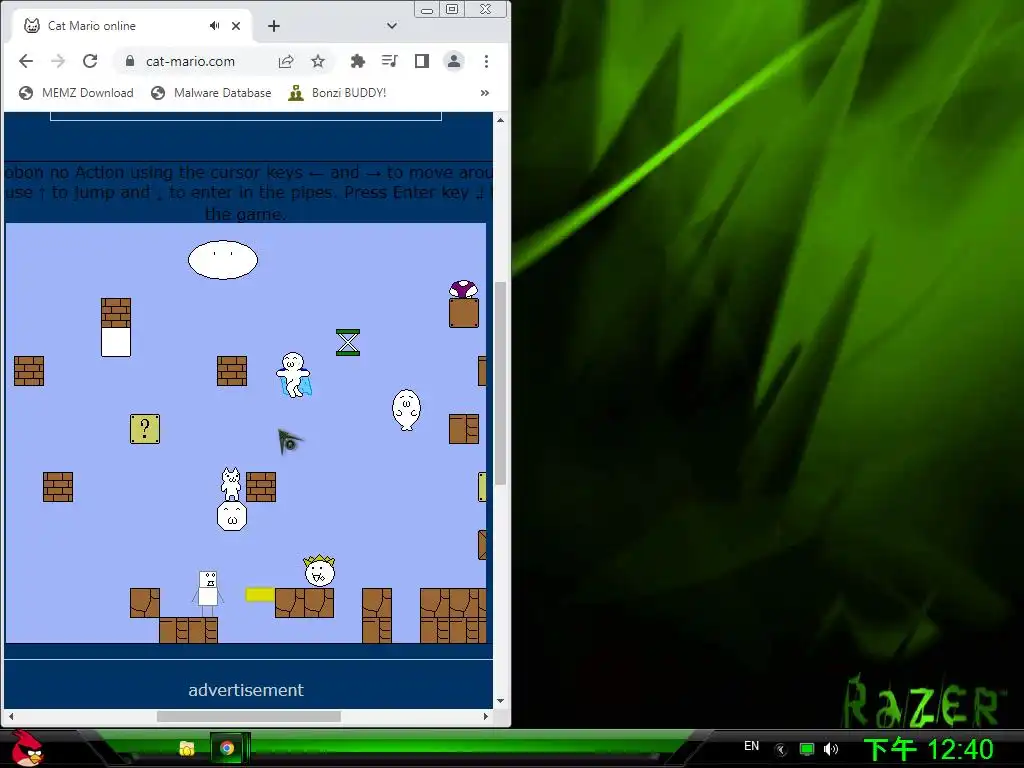The image size is (1024, 768).
Task: Click the 12:40 taskbar clock
Action: (x=929, y=749)
